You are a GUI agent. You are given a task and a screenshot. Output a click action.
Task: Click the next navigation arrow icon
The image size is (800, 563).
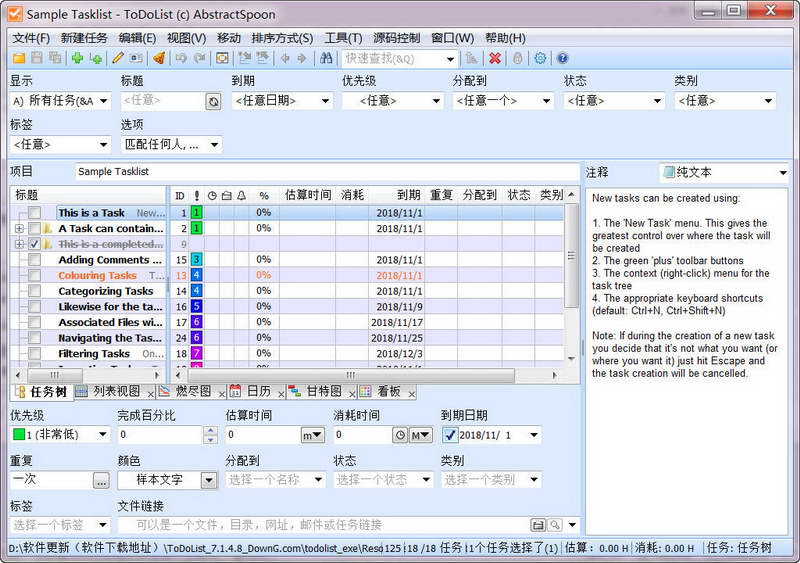point(302,58)
